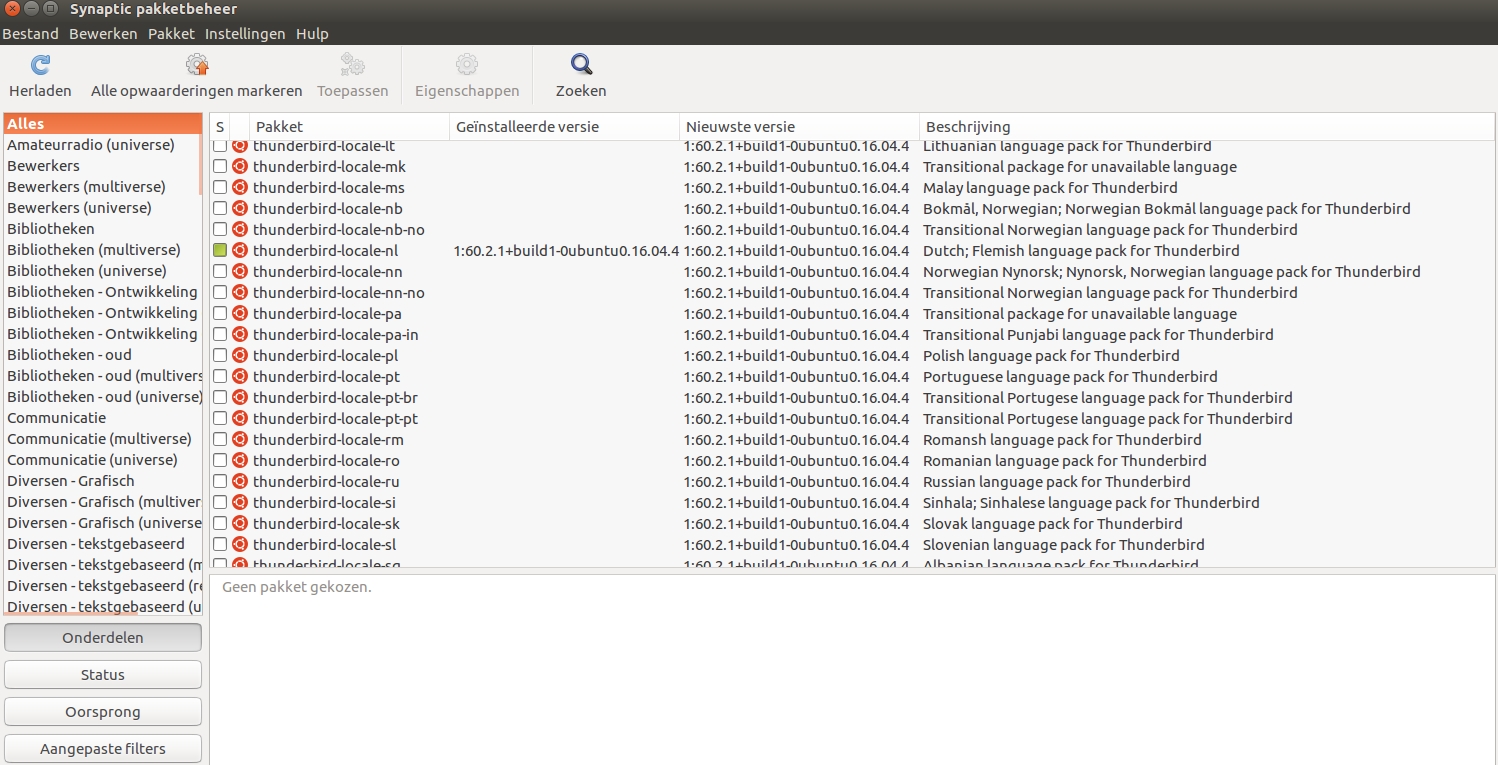Click the Herladen reload icon
Screen dimensions: 1498x765
[40, 66]
